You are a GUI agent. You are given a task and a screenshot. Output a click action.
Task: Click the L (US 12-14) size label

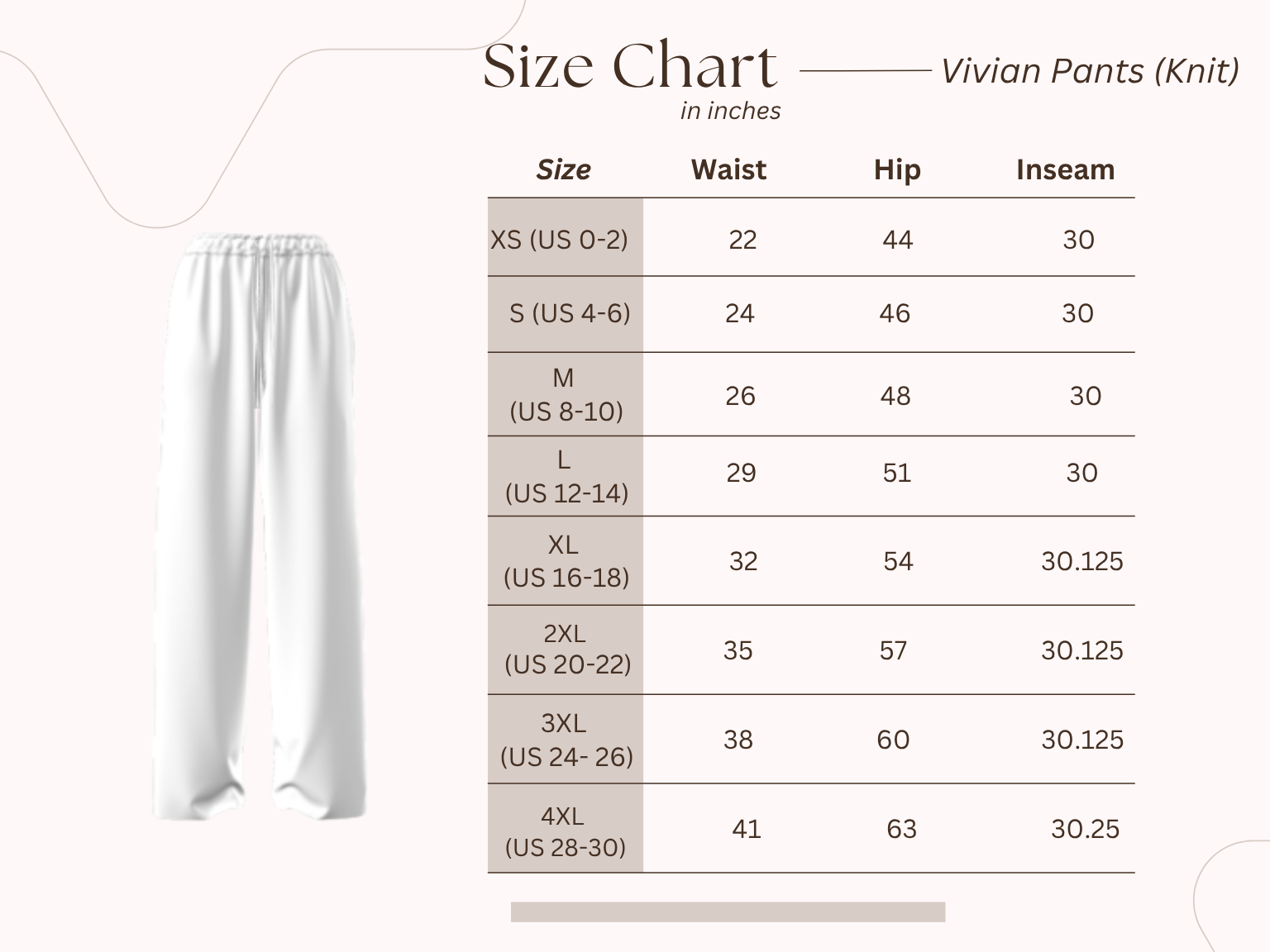566,477
